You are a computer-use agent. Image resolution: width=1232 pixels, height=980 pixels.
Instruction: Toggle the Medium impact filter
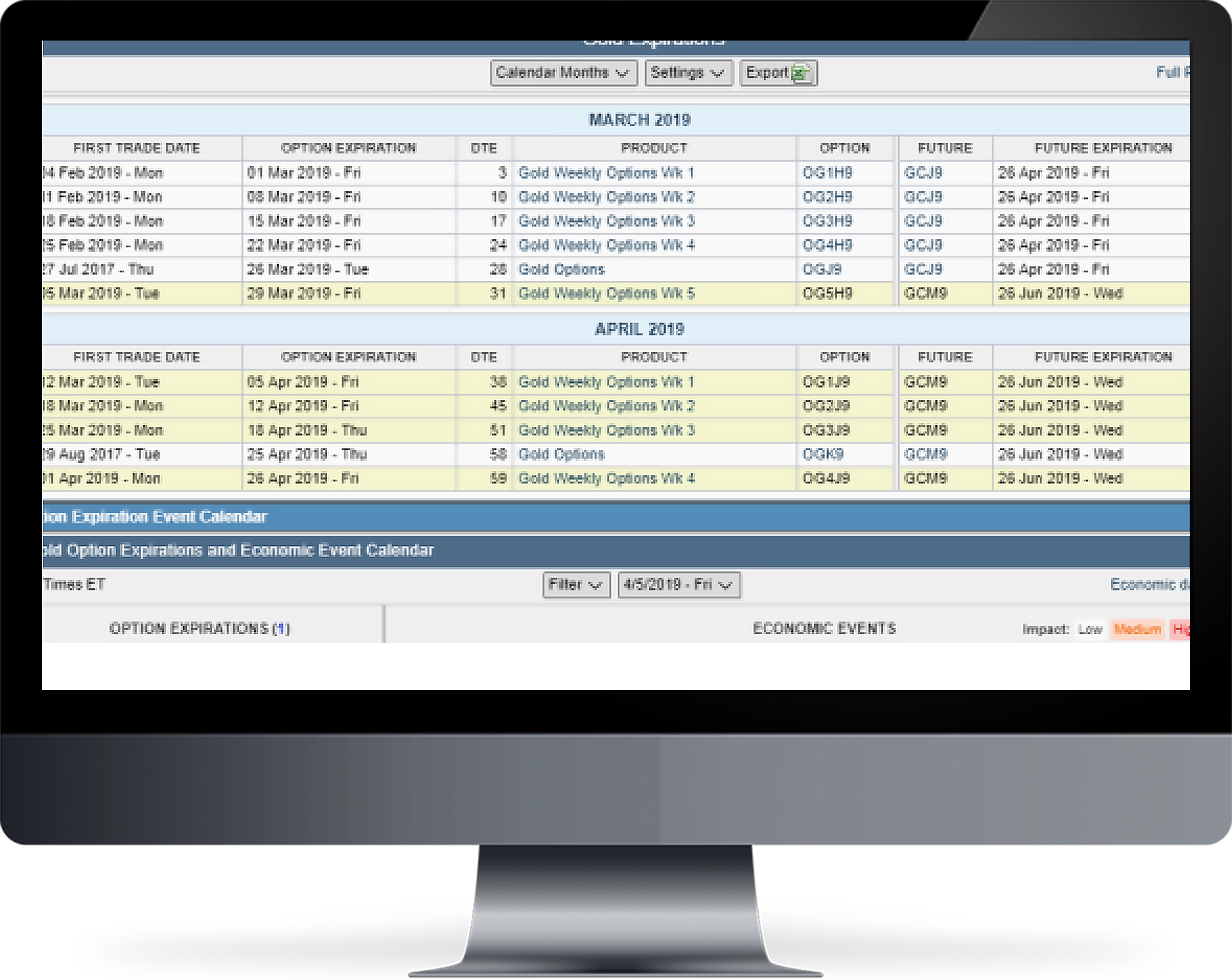(x=1135, y=629)
